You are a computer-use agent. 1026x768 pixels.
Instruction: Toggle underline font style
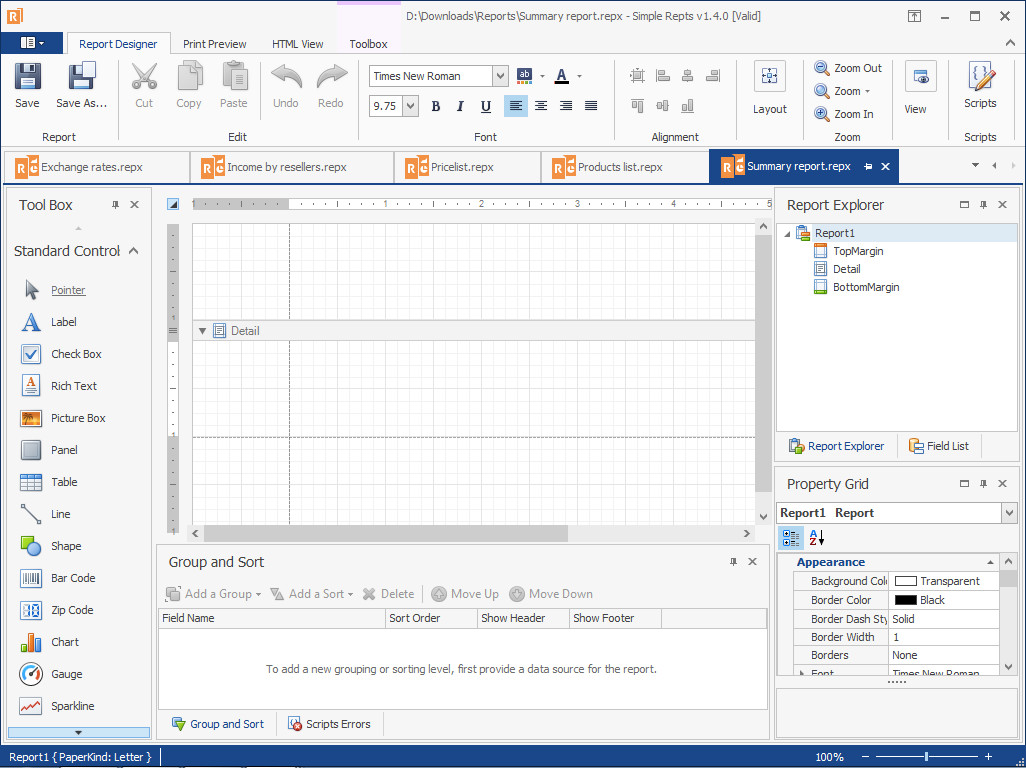[x=486, y=106]
